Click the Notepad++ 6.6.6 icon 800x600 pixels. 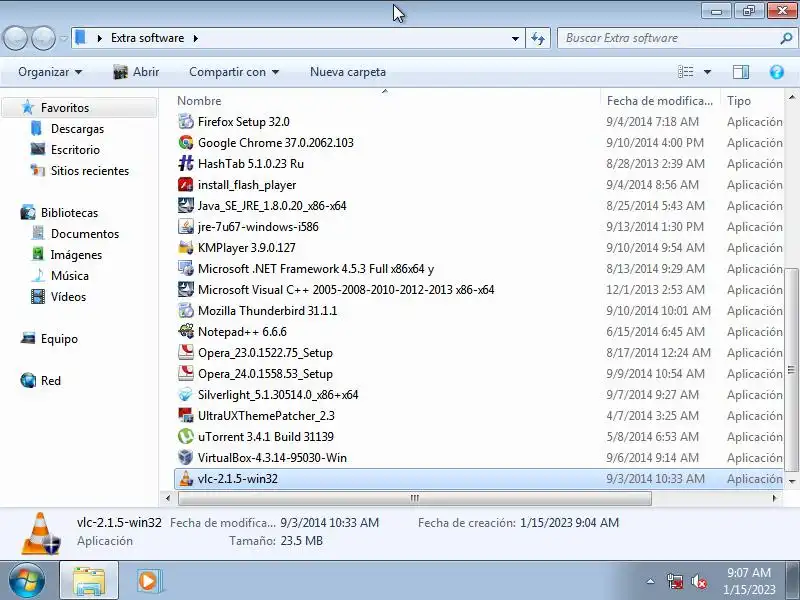pyautogui.click(x=186, y=331)
